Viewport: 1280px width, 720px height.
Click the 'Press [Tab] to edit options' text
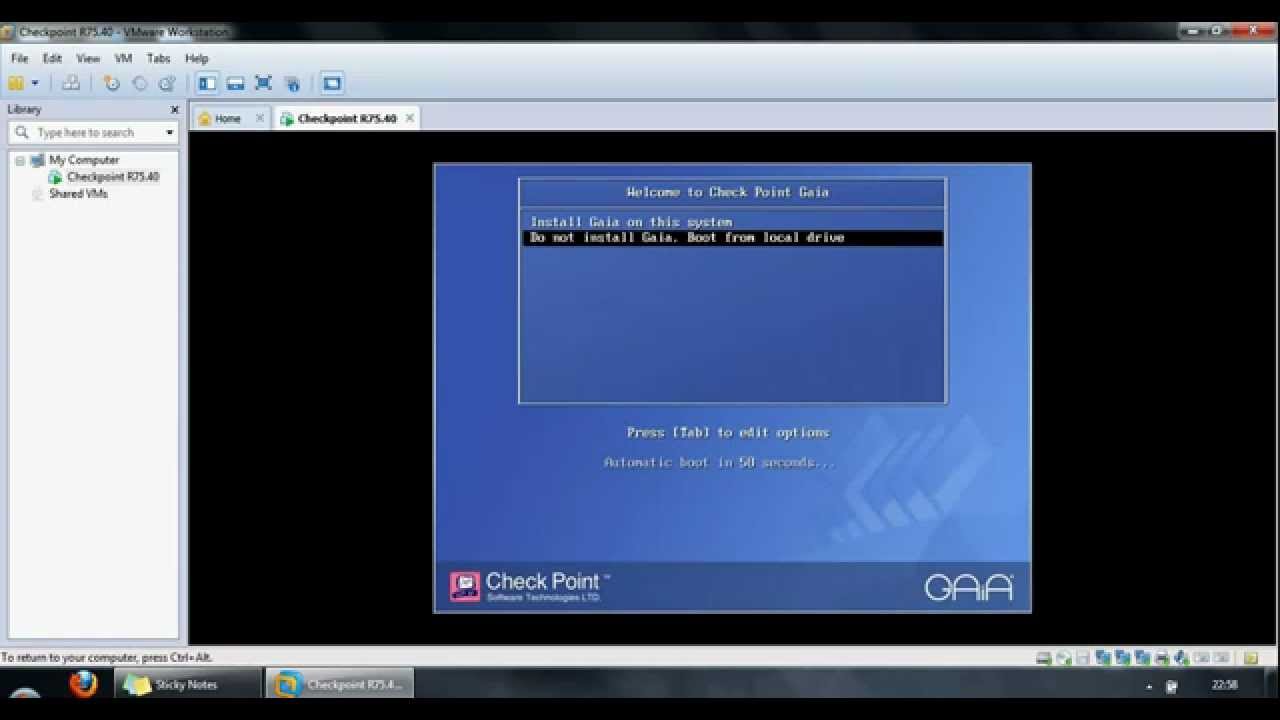[728, 433]
